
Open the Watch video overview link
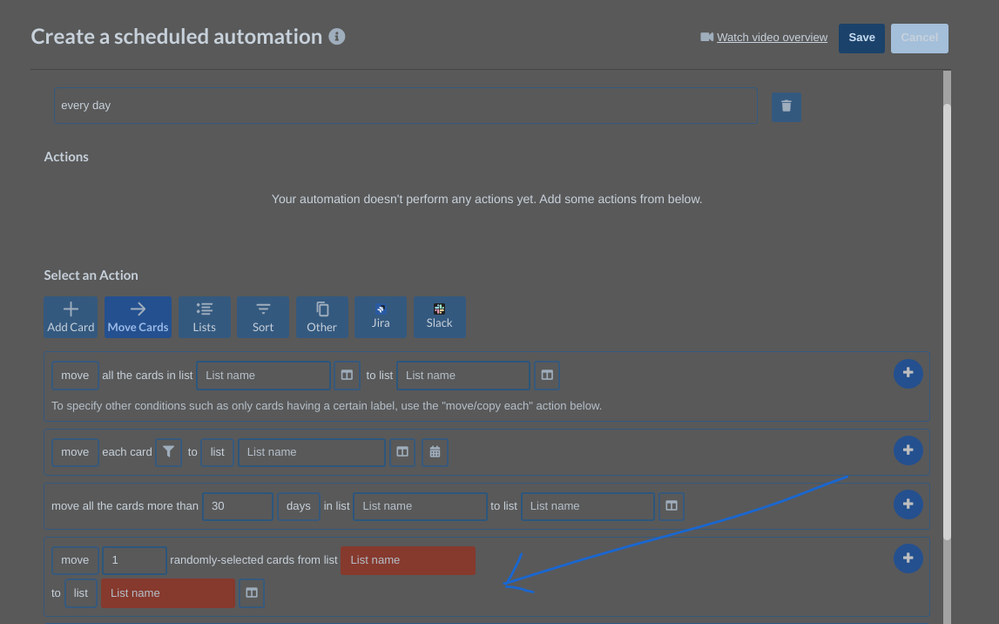[772, 38]
